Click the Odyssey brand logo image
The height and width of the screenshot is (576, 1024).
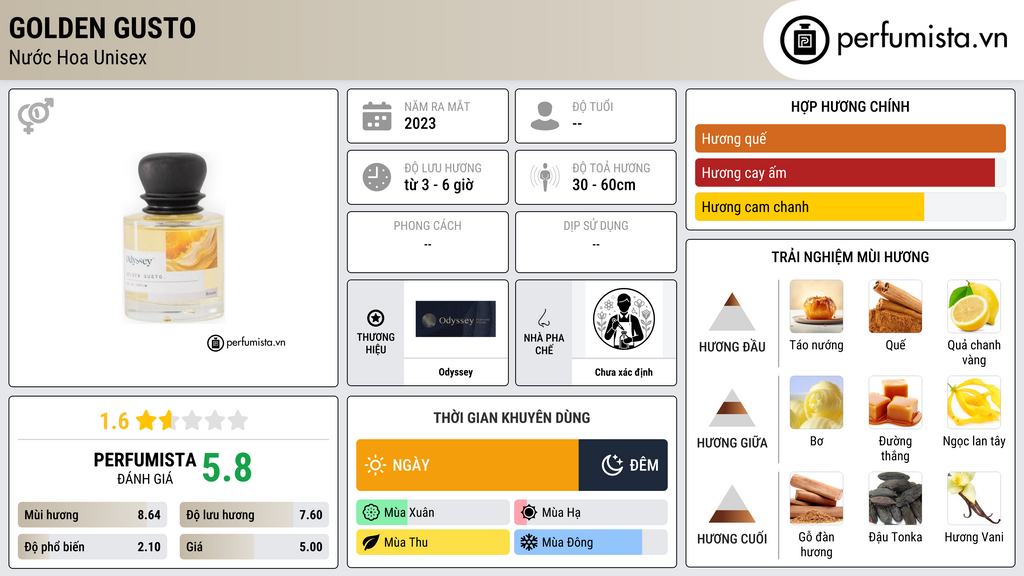[456, 319]
